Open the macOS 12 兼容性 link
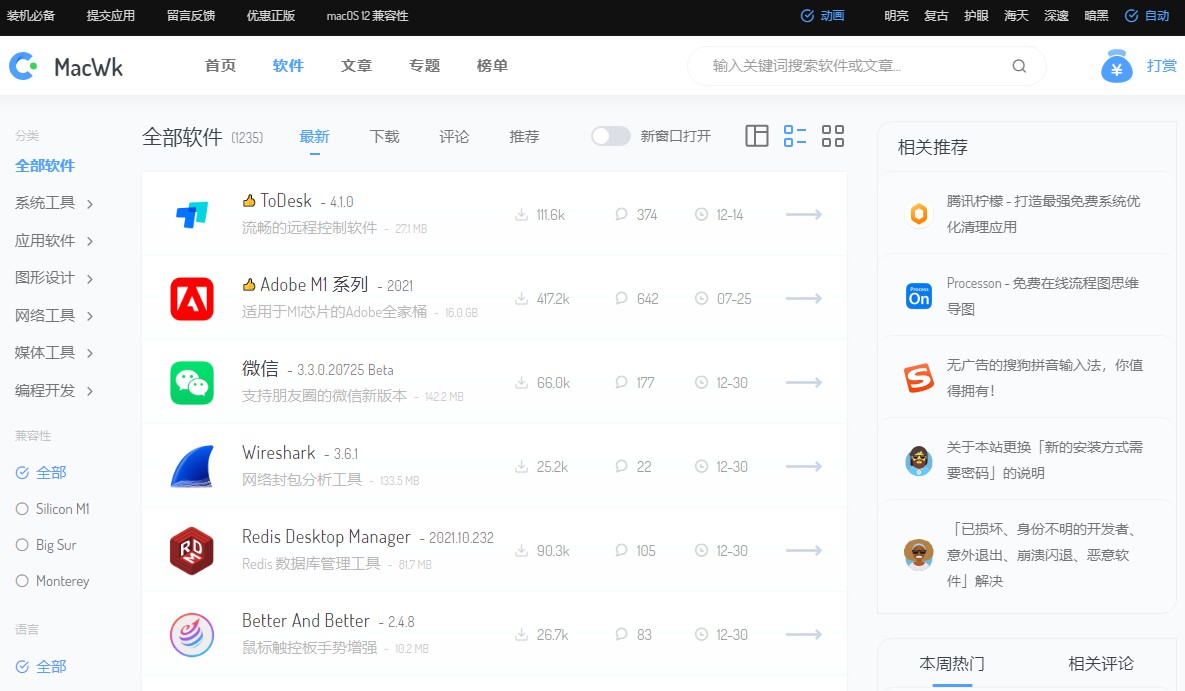1185x691 pixels. pos(367,16)
